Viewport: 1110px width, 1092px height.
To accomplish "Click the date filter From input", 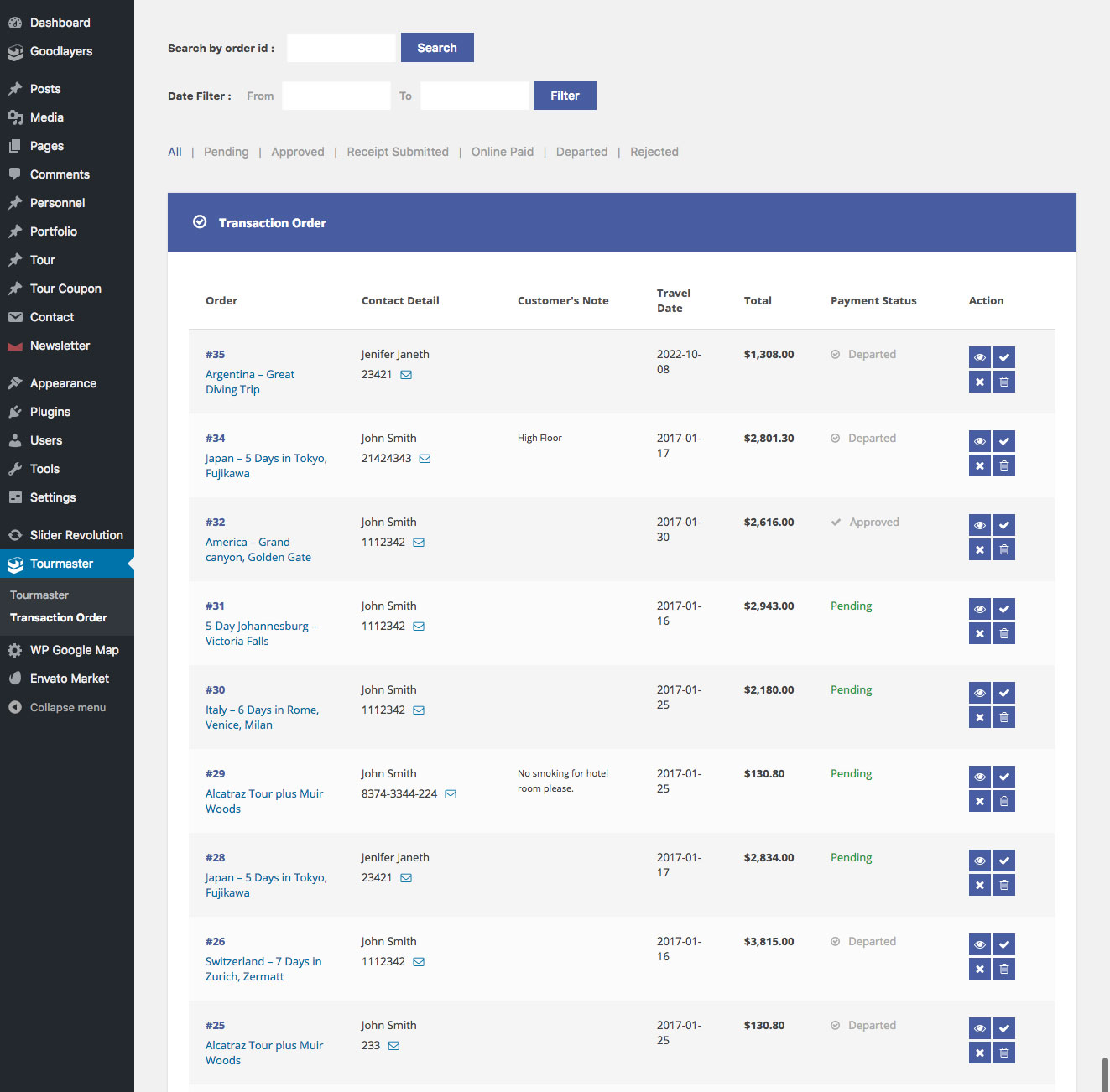I will (x=336, y=96).
